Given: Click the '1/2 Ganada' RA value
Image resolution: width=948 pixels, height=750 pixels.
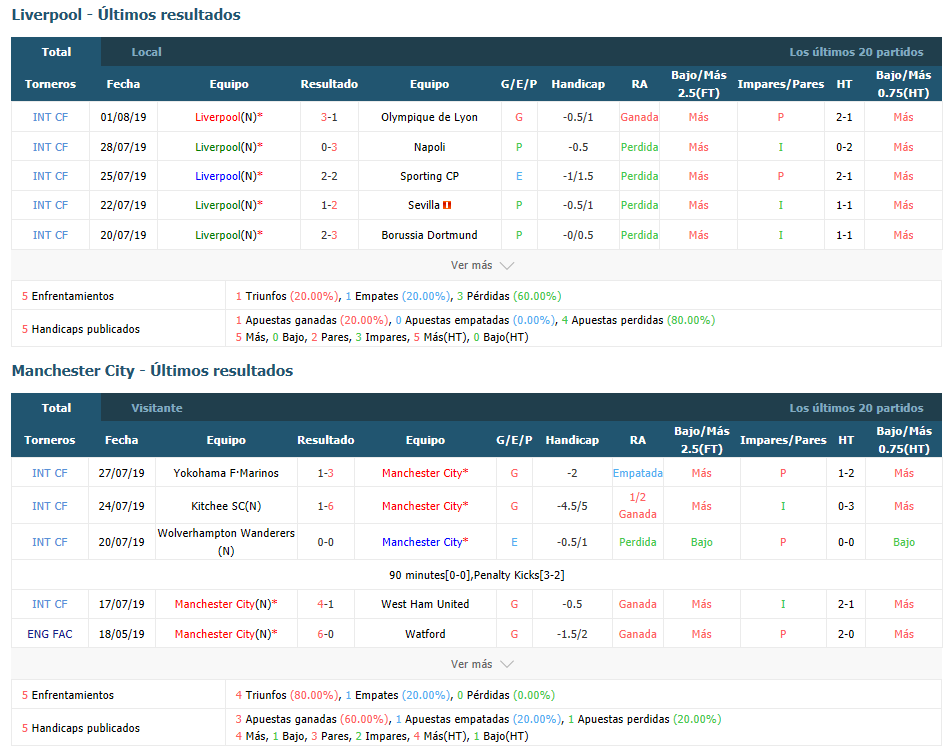Looking at the screenshot, I should (x=638, y=506).
